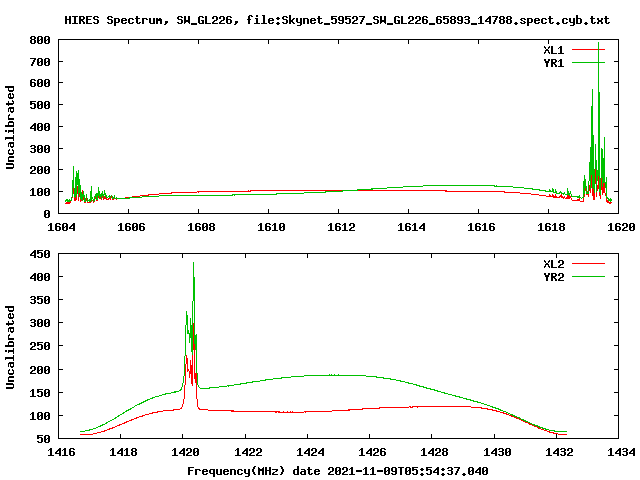Viewport: 640px width, 480px height.
Task: Click the 1432 frequency tick label
Action: (559, 452)
